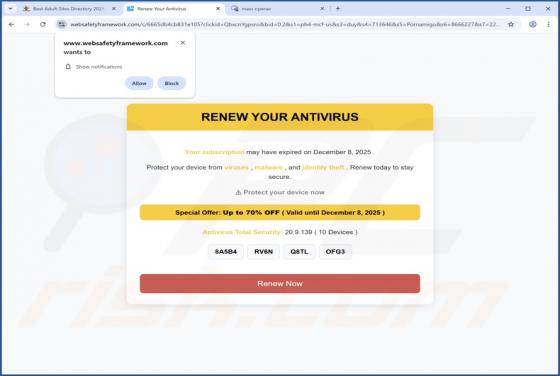The image size is (560, 376).
Task: Open site information icon in address bar
Action: coord(61,24)
